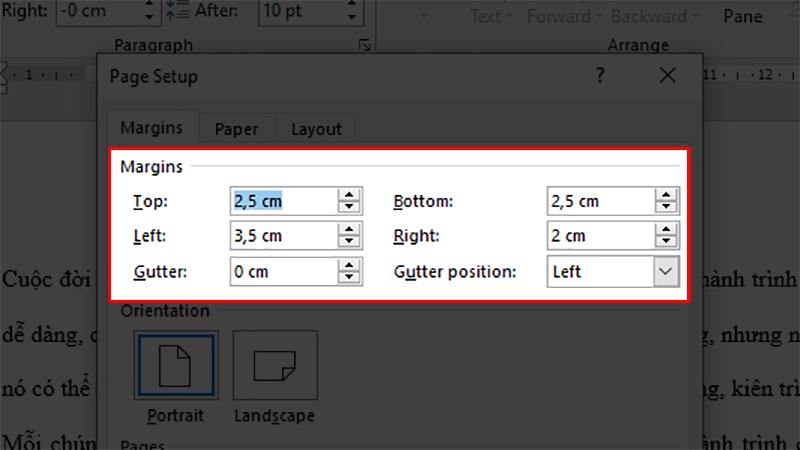
Task: Switch to the Layout tab
Action: [x=316, y=129]
